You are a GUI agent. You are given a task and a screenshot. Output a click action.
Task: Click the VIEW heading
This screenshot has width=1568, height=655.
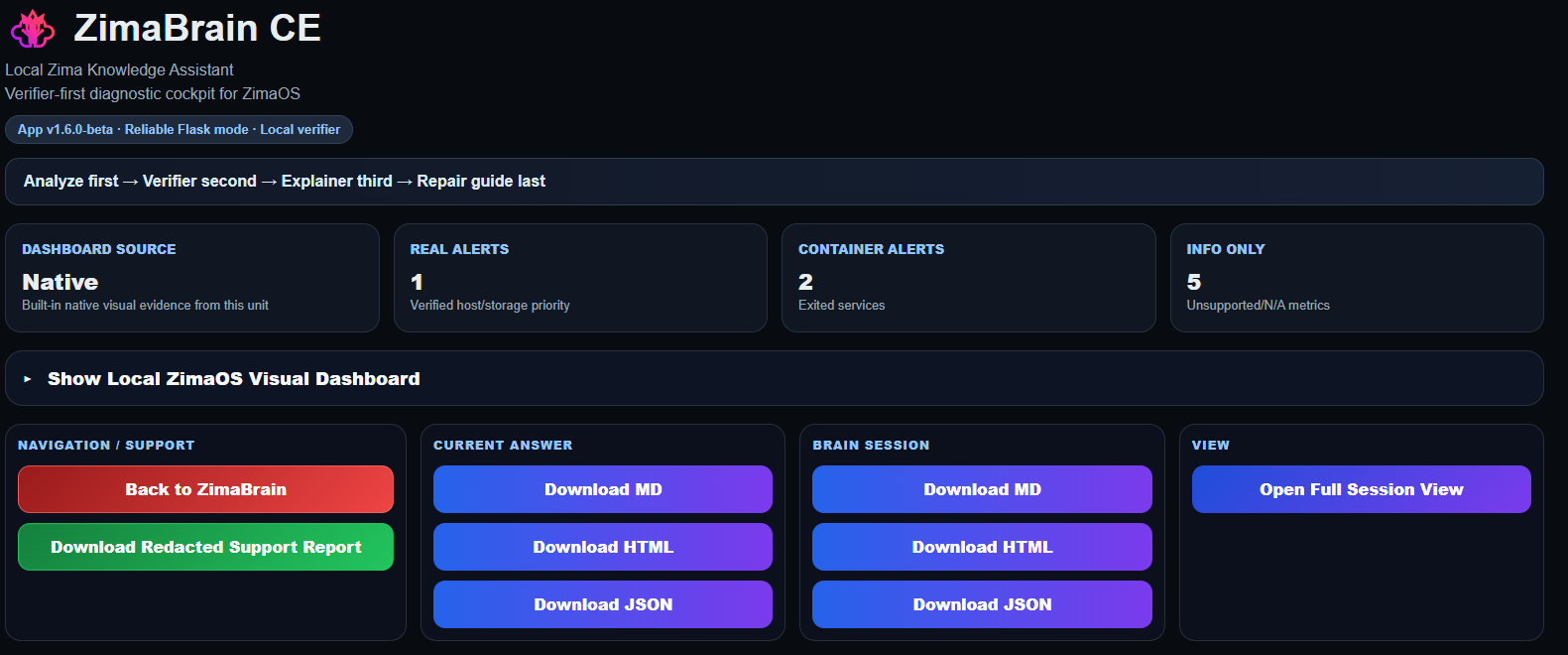click(1211, 446)
